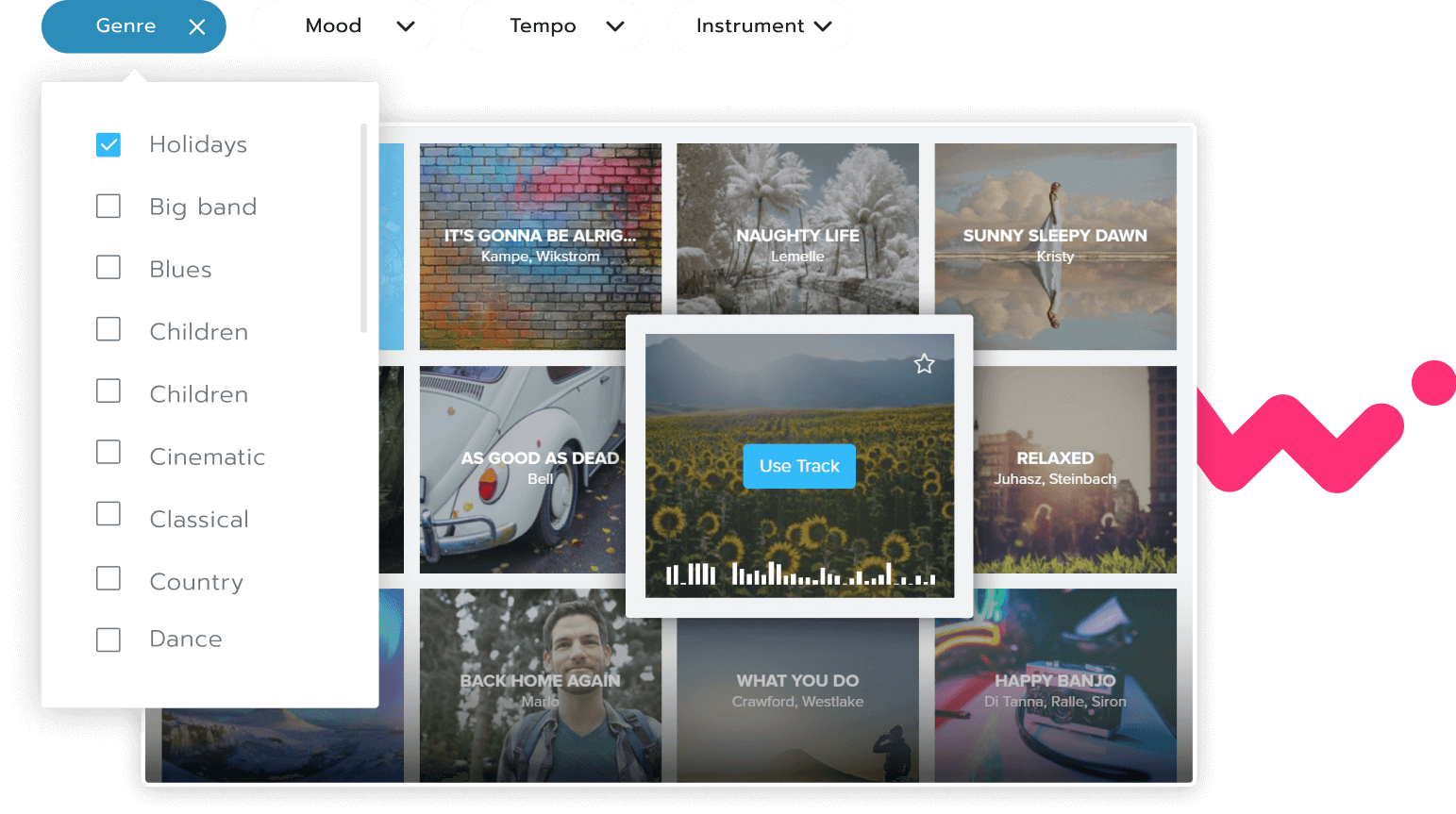Open the Happy Banjo track tile
The width and height of the screenshot is (1456, 814).
1055,689
